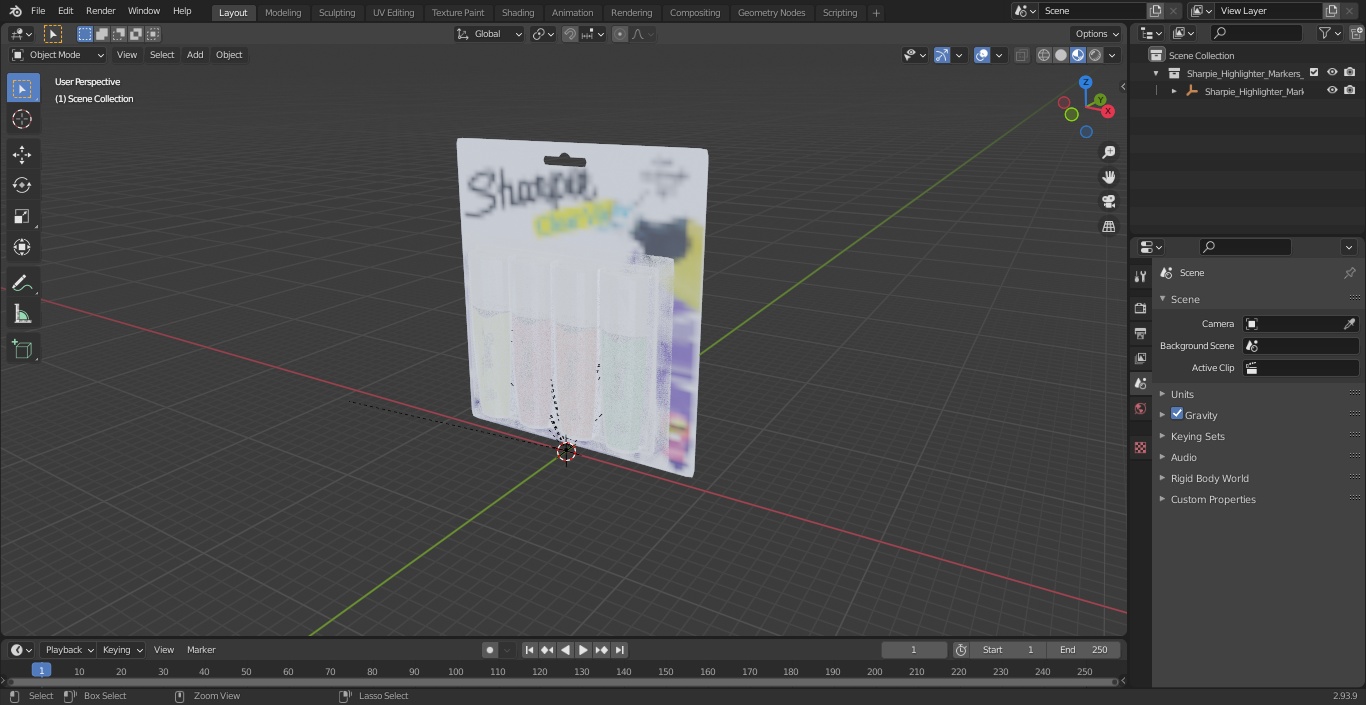Activate the Rotate tool
Image resolution: width=1366 pixels, height=705 pixels.
pyautogui.click(x=22, y=185)
